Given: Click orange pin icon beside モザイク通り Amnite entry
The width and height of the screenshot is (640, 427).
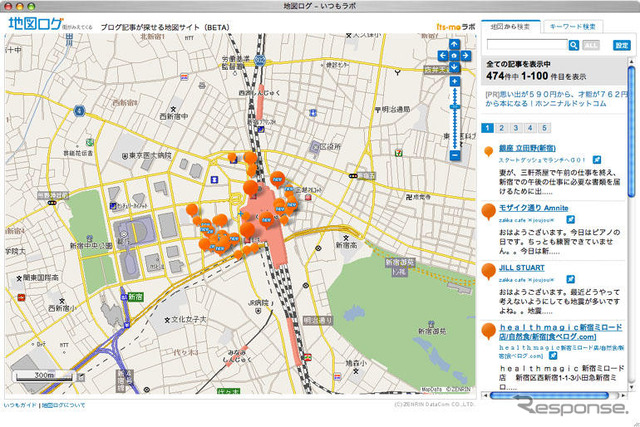Looking at the screenshot, I should (489, 212).
